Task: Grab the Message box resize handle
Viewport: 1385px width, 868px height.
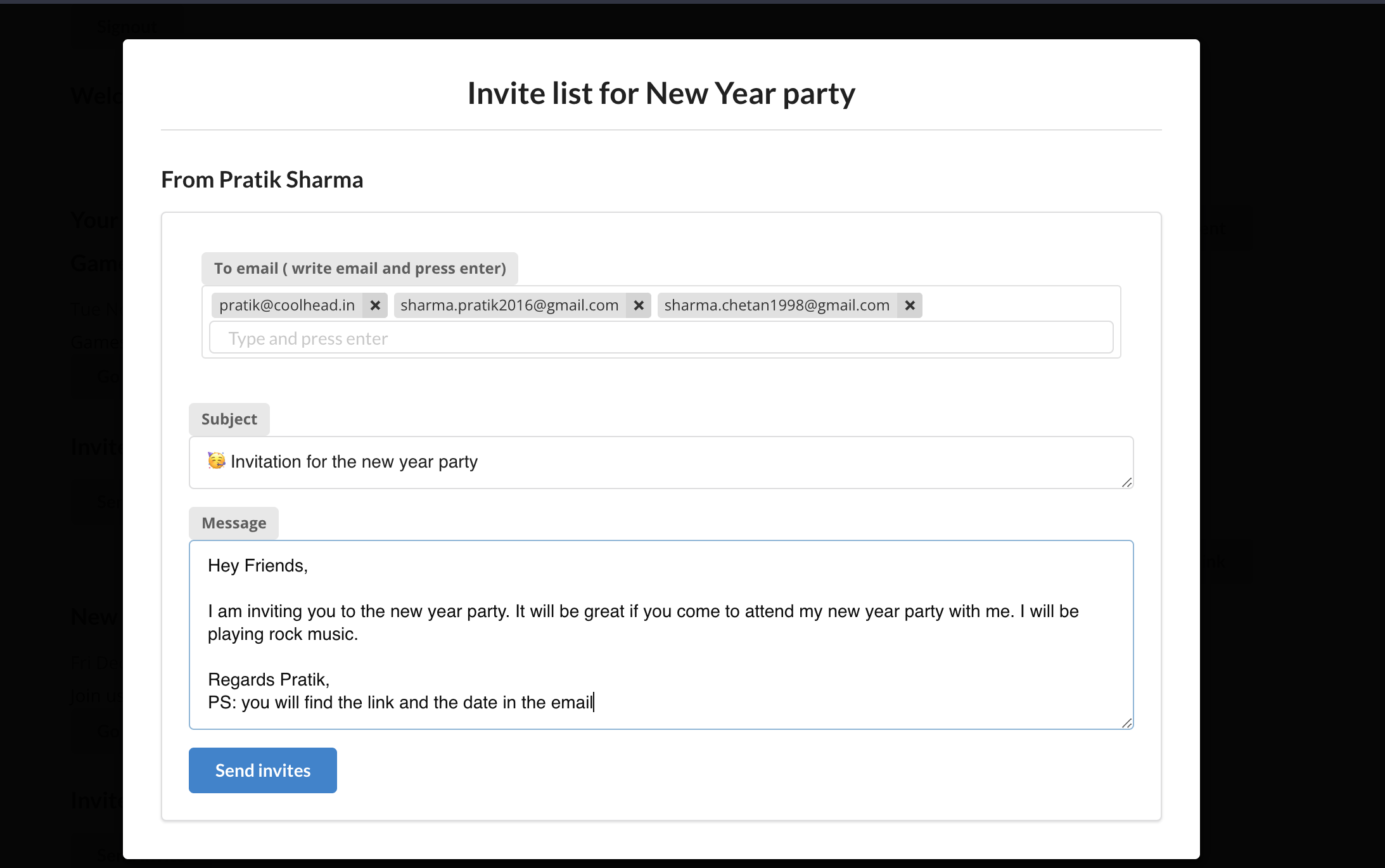Action: click(x=1127, y=724)
